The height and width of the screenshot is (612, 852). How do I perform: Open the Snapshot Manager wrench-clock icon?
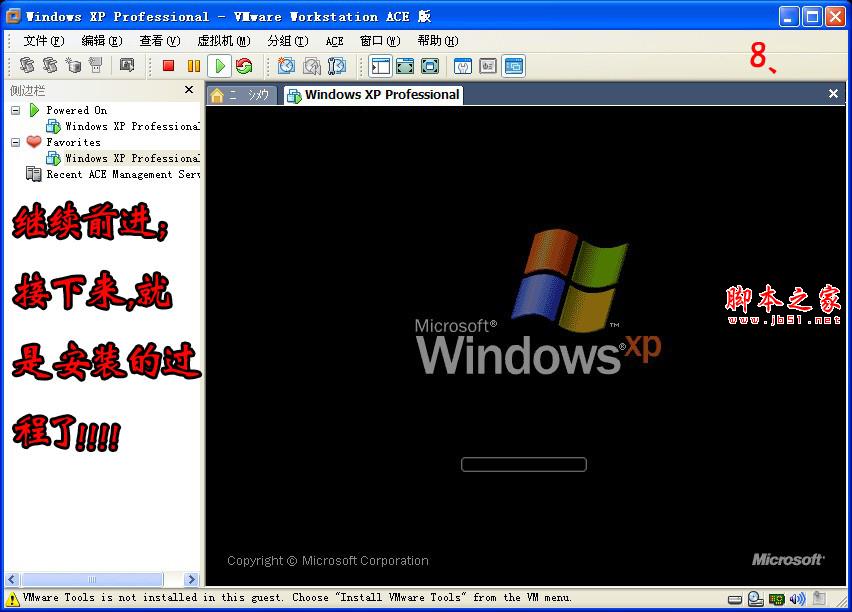coord(336,66)
